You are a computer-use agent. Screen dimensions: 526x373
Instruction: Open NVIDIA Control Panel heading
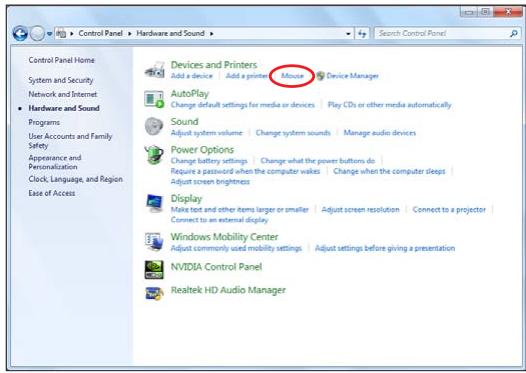pos(216,267)
